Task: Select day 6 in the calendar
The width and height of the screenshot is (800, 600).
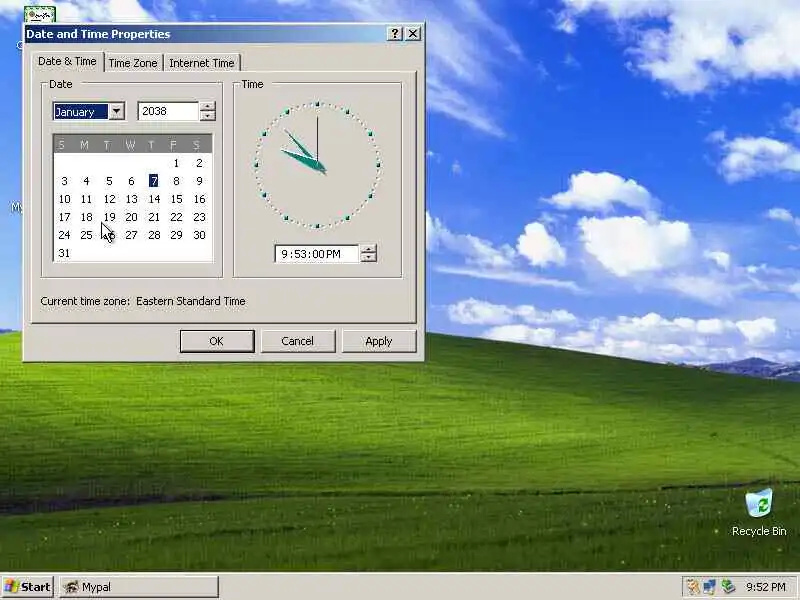Action: (x=131, y=181)
